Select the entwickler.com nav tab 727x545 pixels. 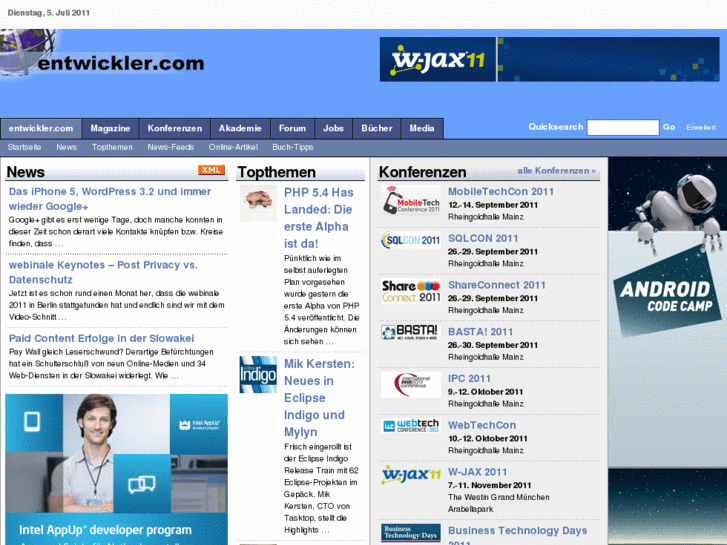point(41,128)
